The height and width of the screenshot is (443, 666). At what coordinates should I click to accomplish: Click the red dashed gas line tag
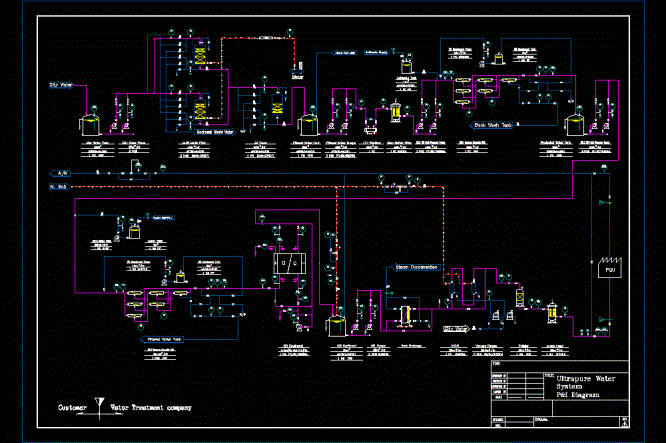(x=59, y=186)
